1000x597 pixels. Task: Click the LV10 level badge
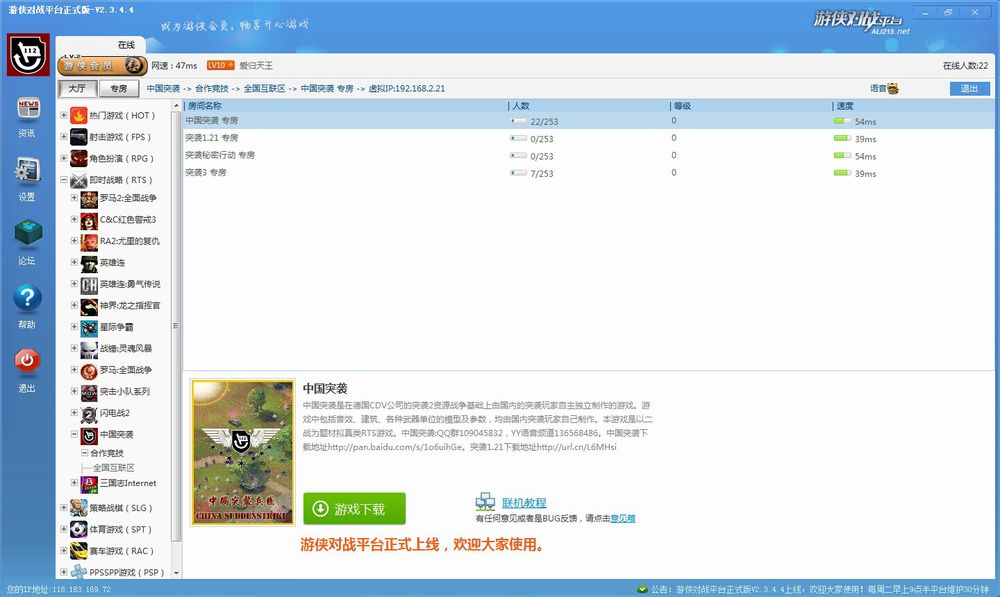pyautogui.click(x=221, y=65)
